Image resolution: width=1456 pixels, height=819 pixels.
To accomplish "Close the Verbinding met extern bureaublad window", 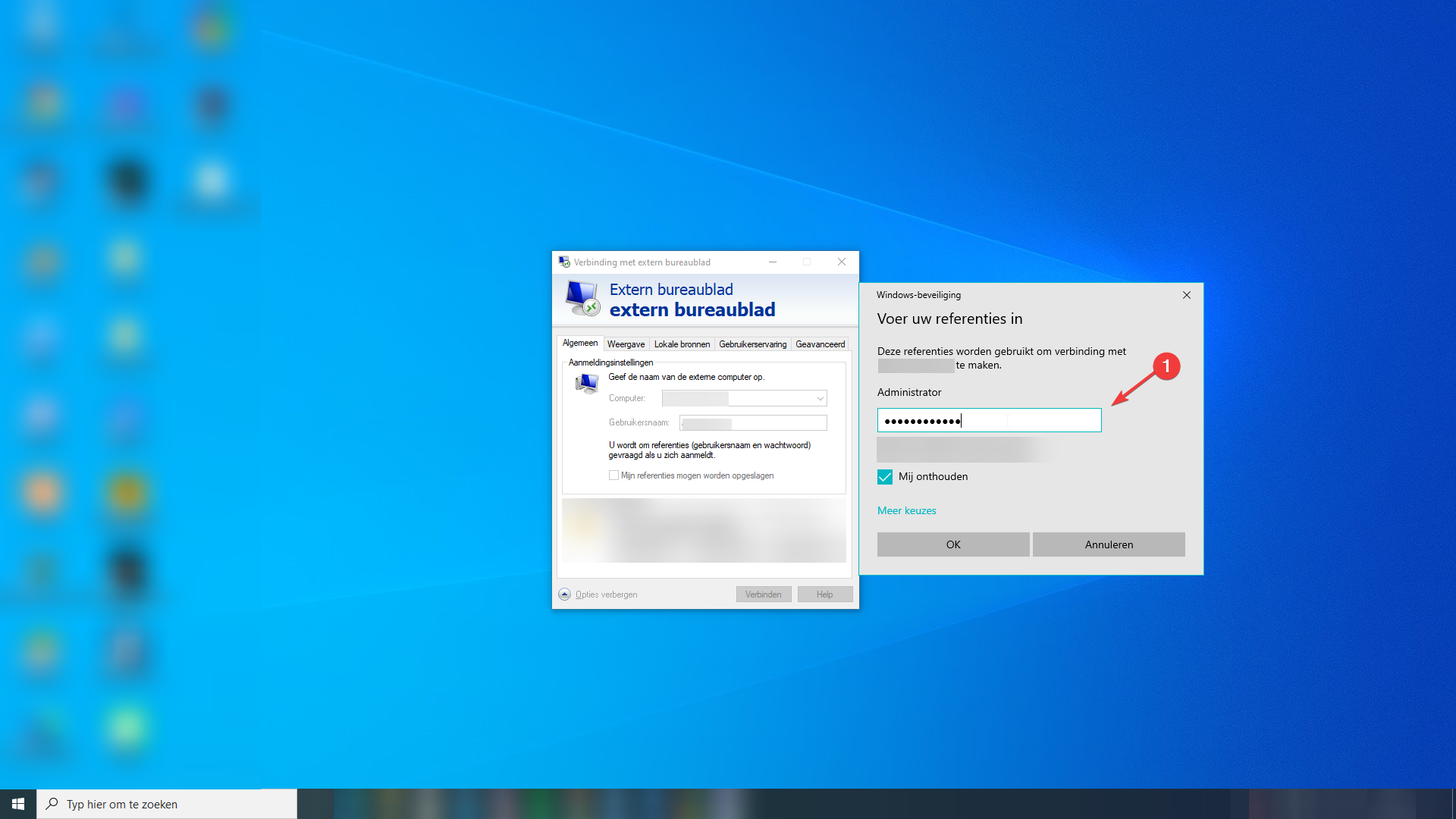I will 842,262.
